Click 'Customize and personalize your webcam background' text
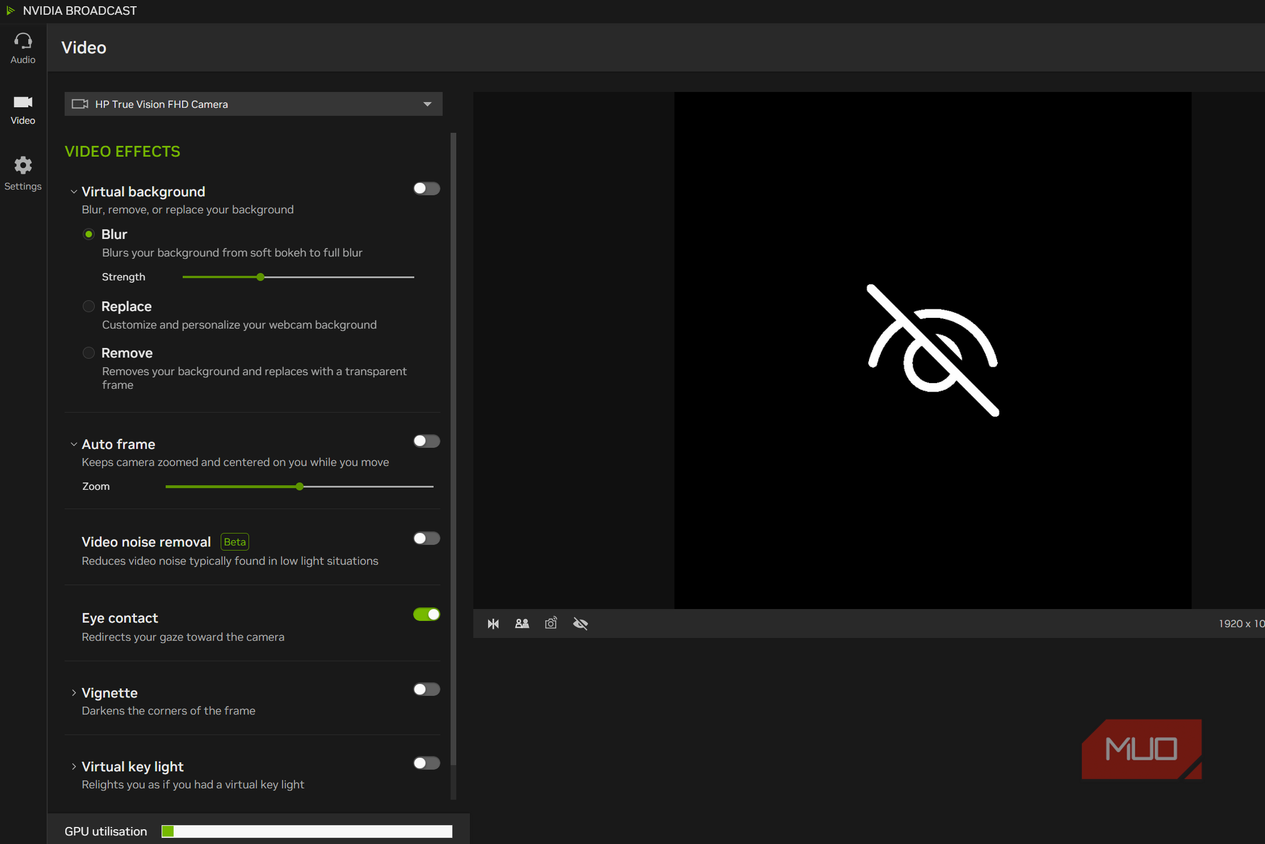 (239, 325)
